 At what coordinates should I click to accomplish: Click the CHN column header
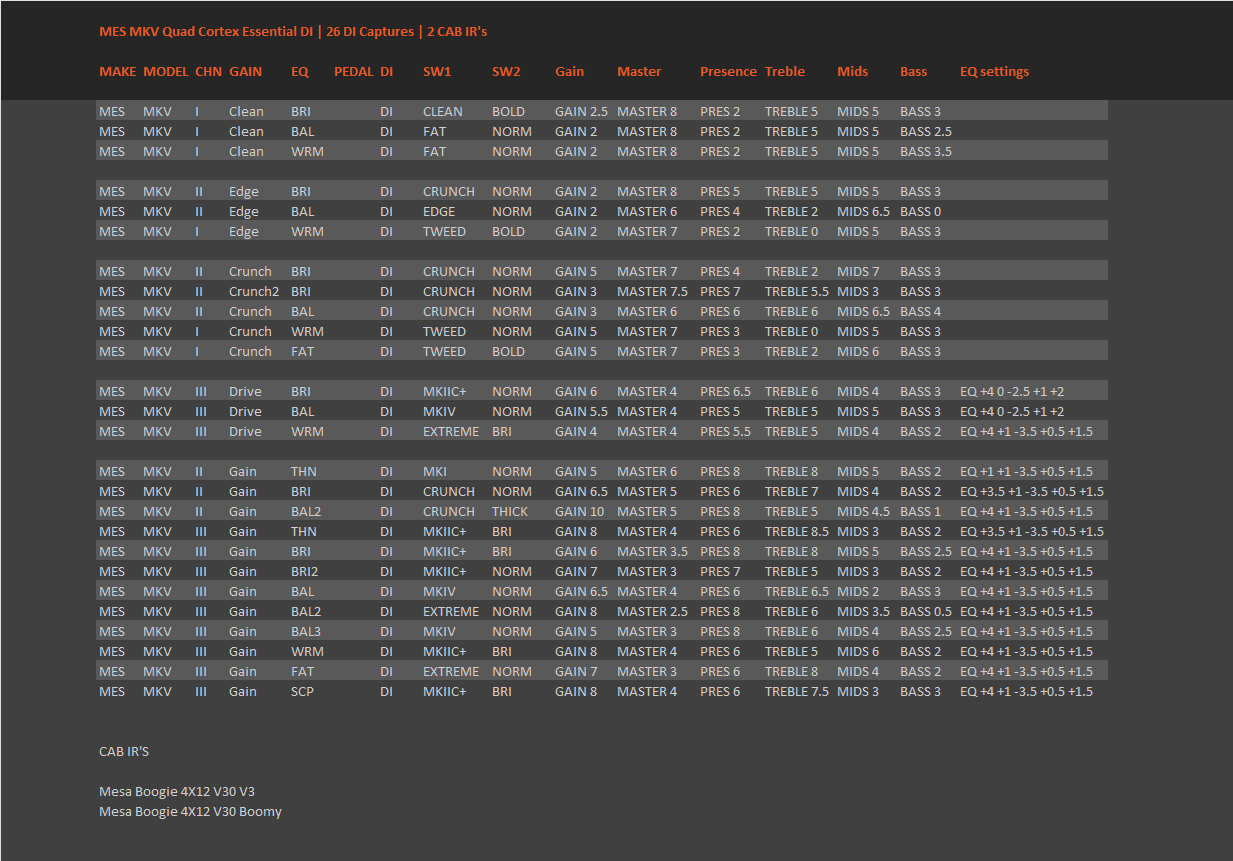209,72
